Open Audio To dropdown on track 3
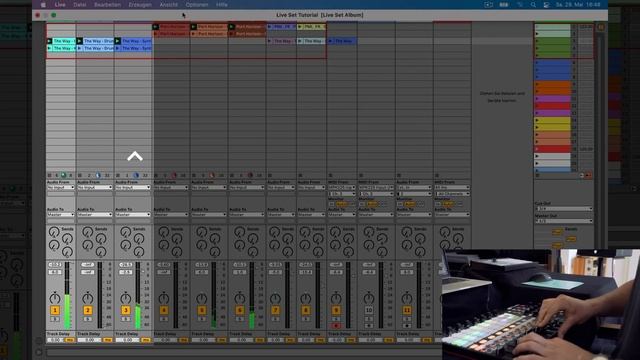This screenshot has width=640, height=360. click(x=133, y=215)
